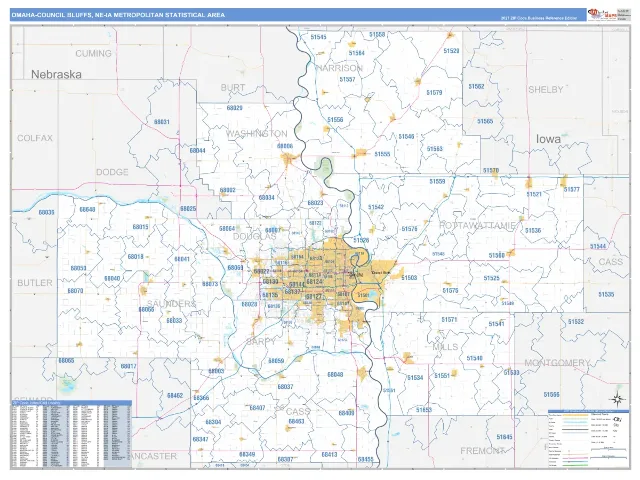Select ZIP code 68059
Image resolution: width=640 pixels, height=480 pixels.
coord(276,361)
